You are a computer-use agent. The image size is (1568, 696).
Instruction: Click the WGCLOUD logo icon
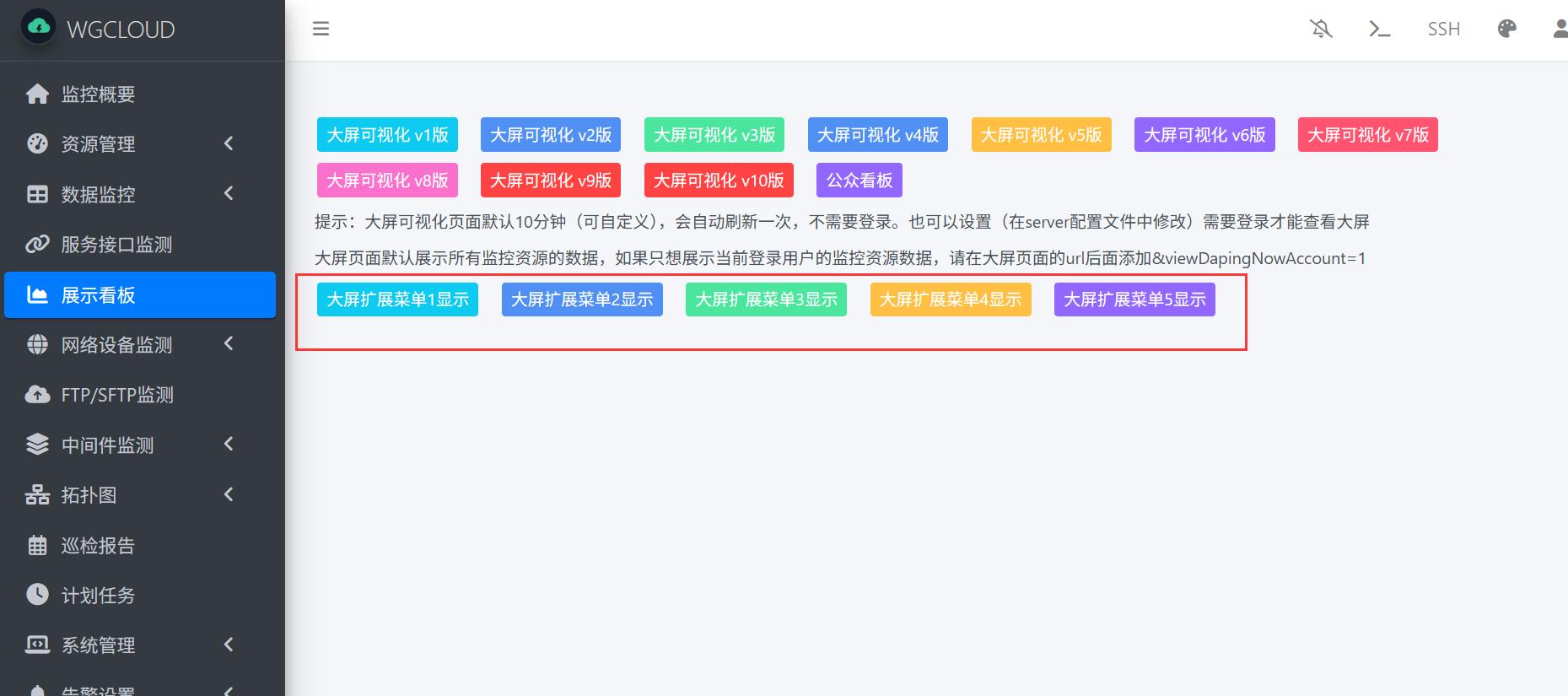coord(39,28)
